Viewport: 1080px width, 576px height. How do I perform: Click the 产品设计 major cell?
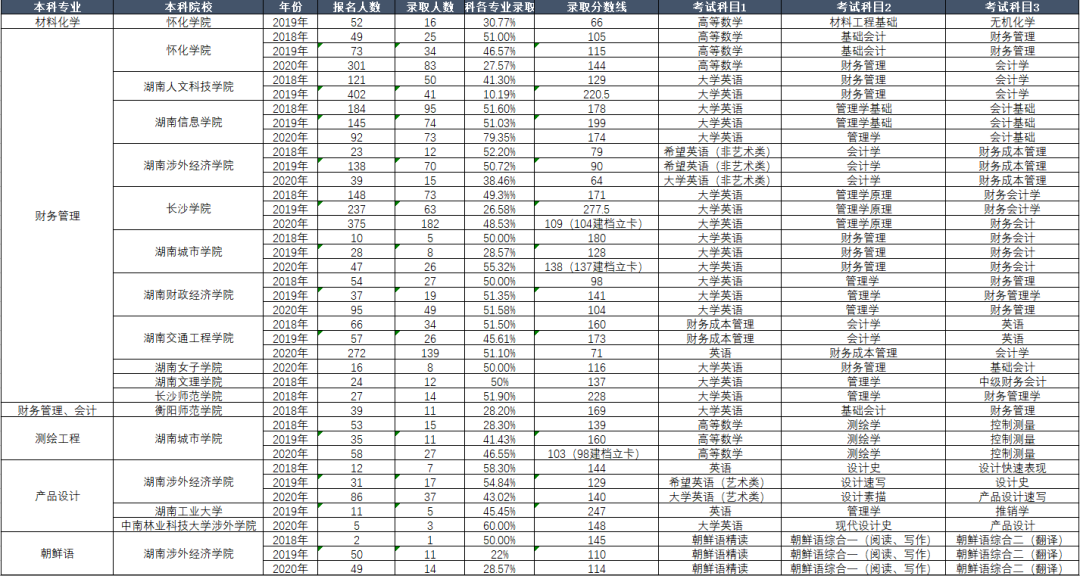tap(57, 496)
